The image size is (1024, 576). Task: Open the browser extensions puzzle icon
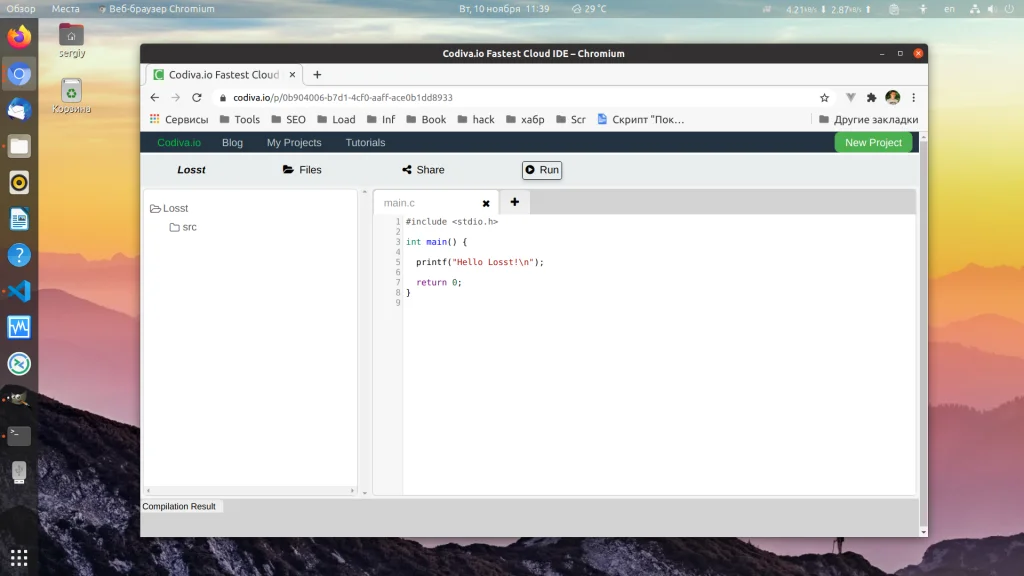871,98
